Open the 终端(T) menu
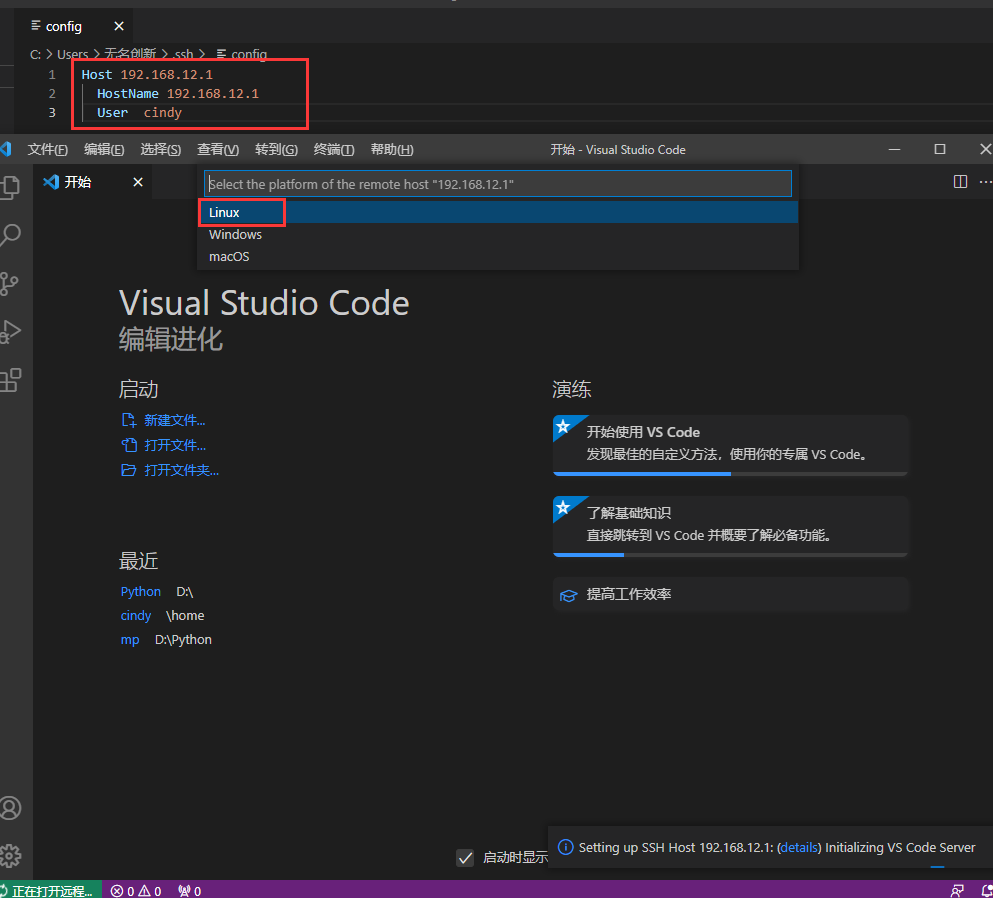Image resolution: width=993 pixels, height=898 pixels. (334, 149)
